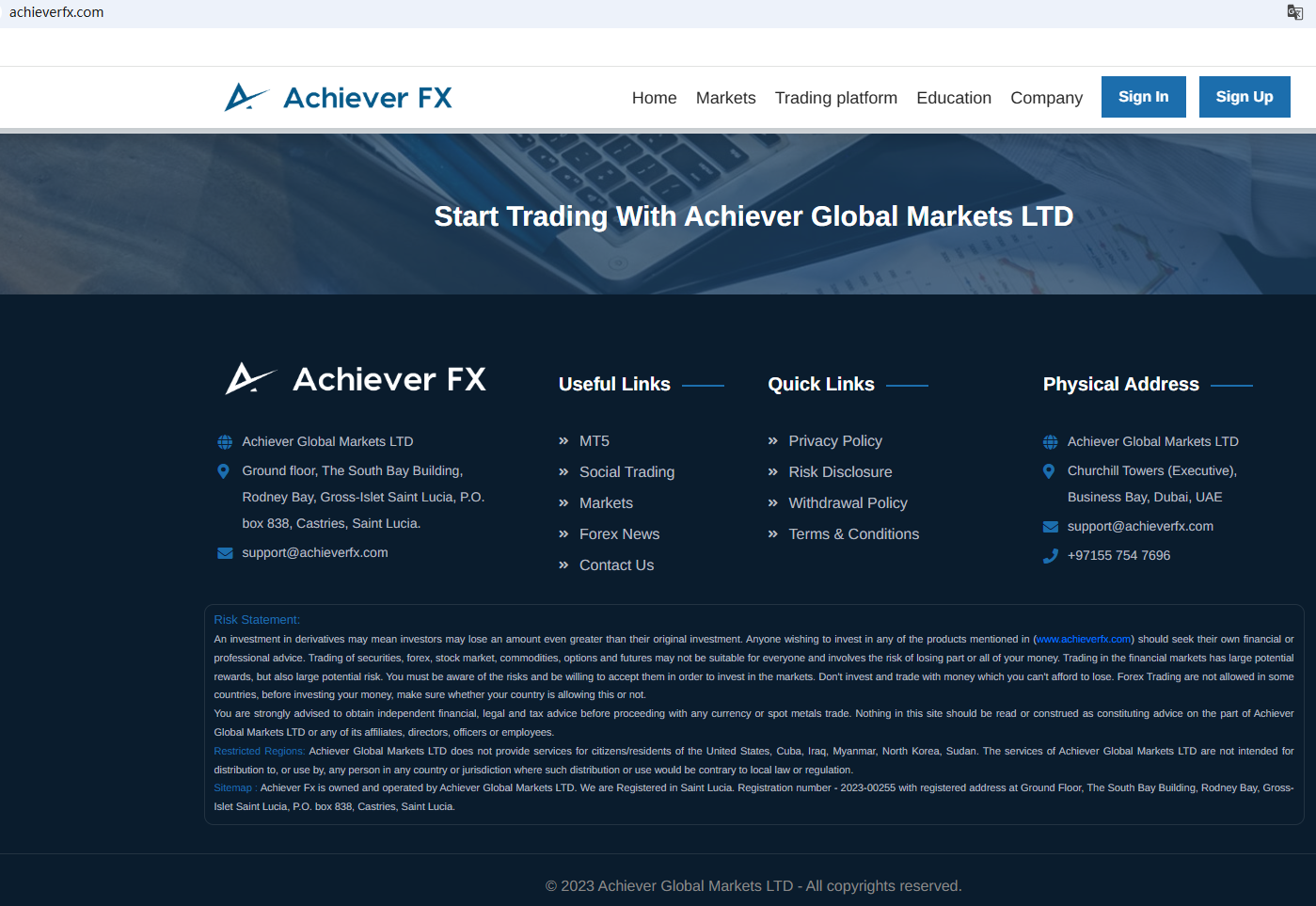This screenshot has width=1316, height=906.
Task: Click the achieverfx.com address bar URL
Action: pos(56,12)
